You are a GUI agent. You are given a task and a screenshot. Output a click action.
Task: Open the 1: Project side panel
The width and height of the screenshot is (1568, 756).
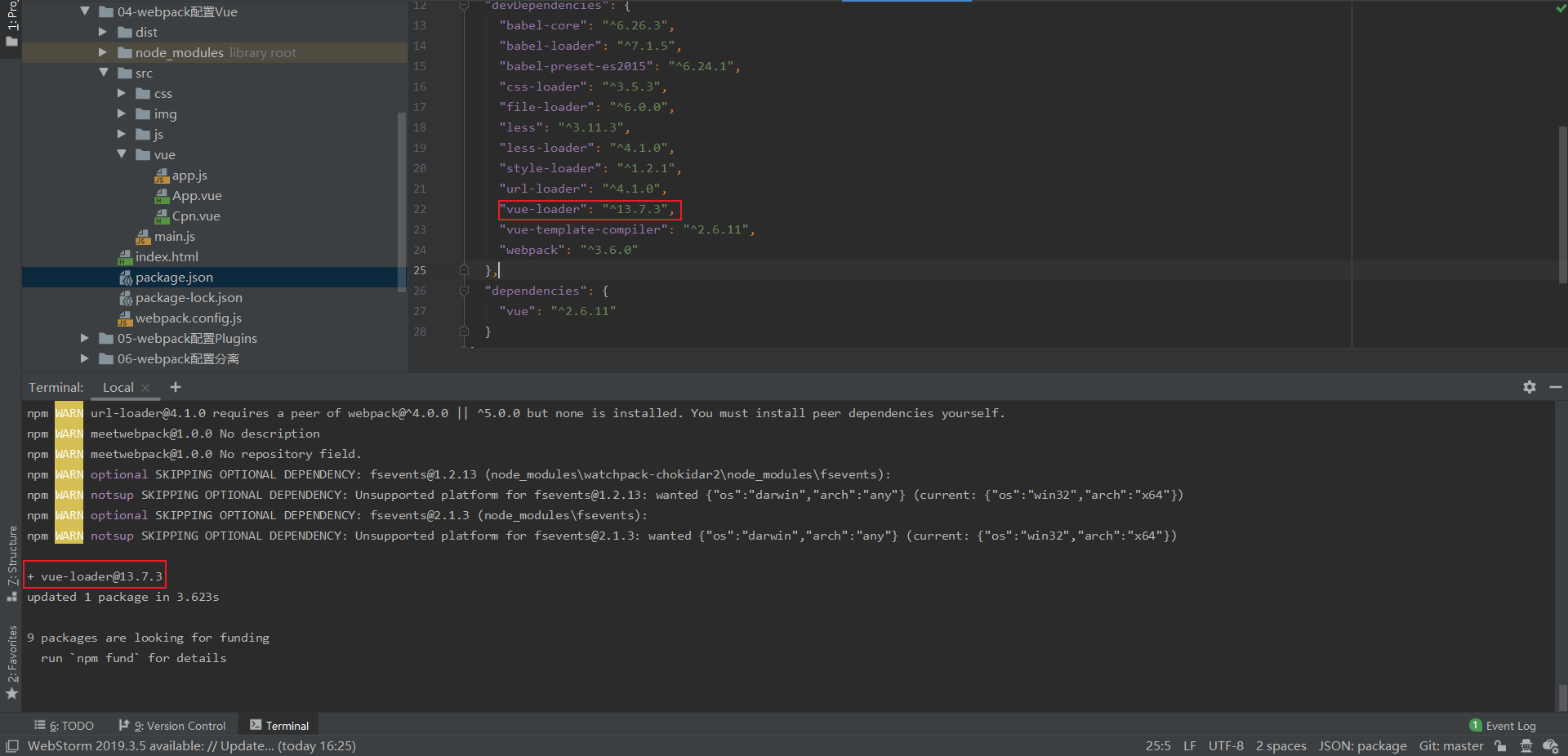coord(11,23)
